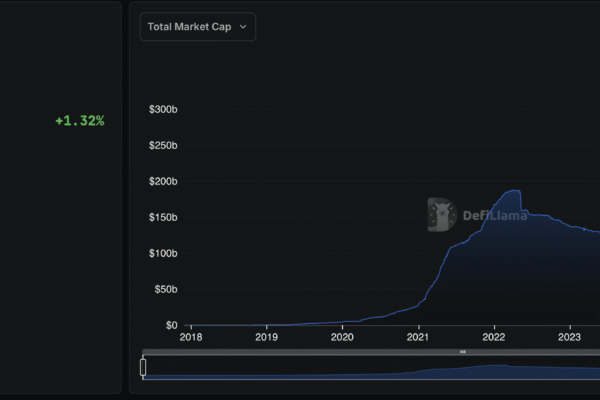Select the green +1.32% change value
The image size is (600, 400).
coord(80,121)
